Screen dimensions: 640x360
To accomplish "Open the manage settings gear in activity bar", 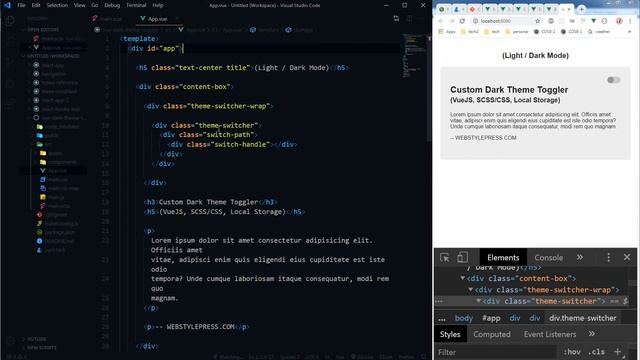I will coord(10,340).
